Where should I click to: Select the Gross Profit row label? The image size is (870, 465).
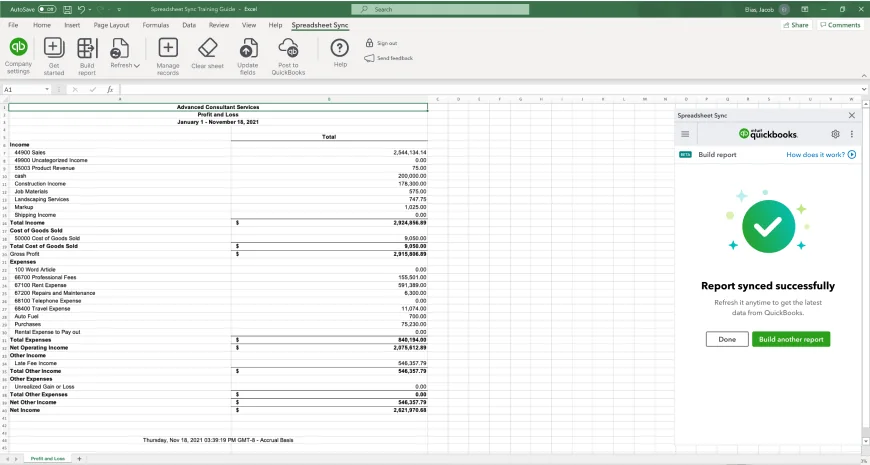[24, 254]
